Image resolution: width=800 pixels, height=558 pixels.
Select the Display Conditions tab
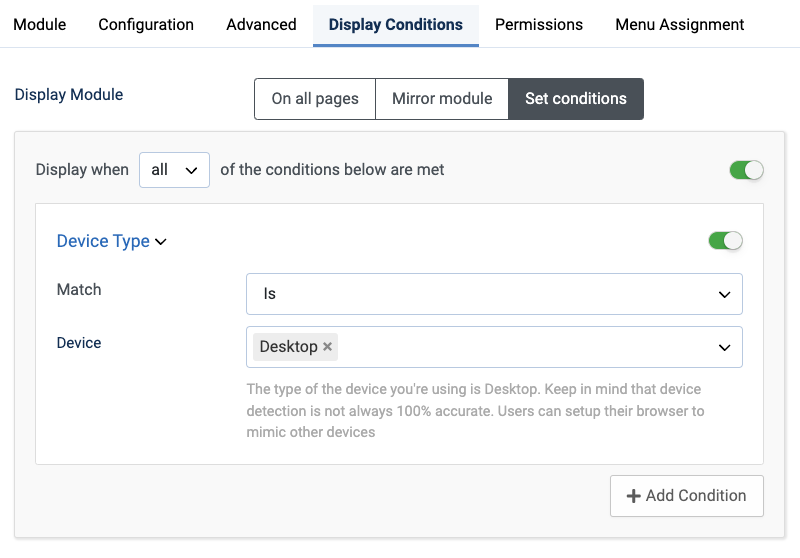(x=395, y=24)
